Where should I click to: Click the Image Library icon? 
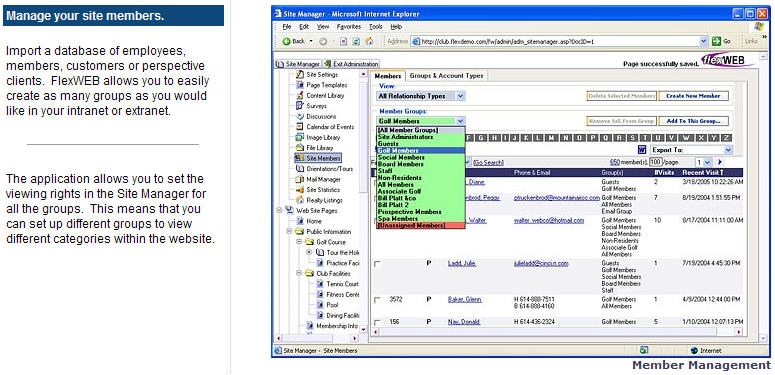[x=300, y=137]
